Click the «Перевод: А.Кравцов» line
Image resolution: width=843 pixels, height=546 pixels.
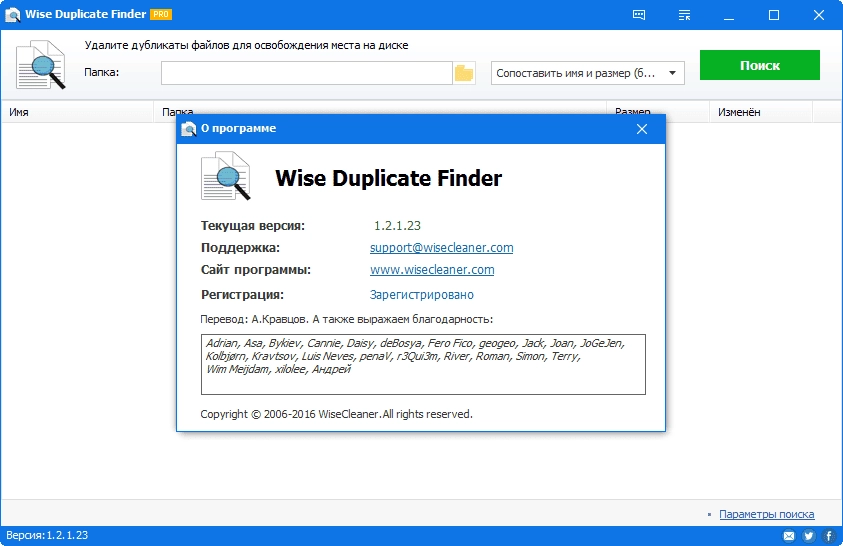click(346, 319)
